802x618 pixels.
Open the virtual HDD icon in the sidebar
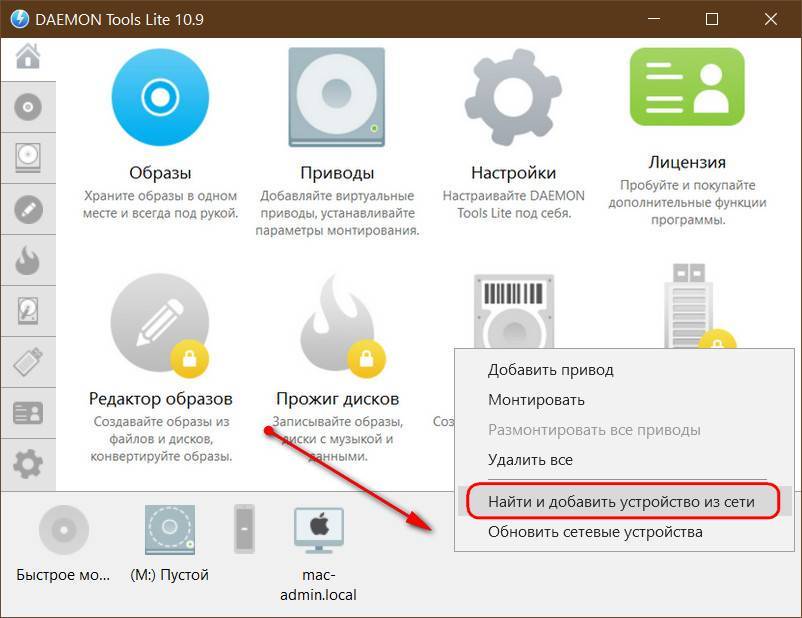coord(28,311)
